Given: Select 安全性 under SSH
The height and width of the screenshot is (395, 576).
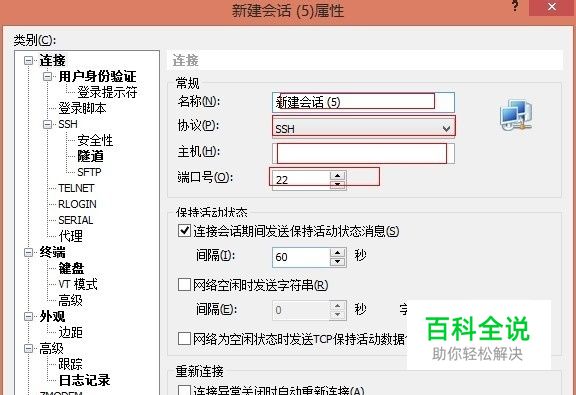Looking at the screenshot, I should [95, 140].
